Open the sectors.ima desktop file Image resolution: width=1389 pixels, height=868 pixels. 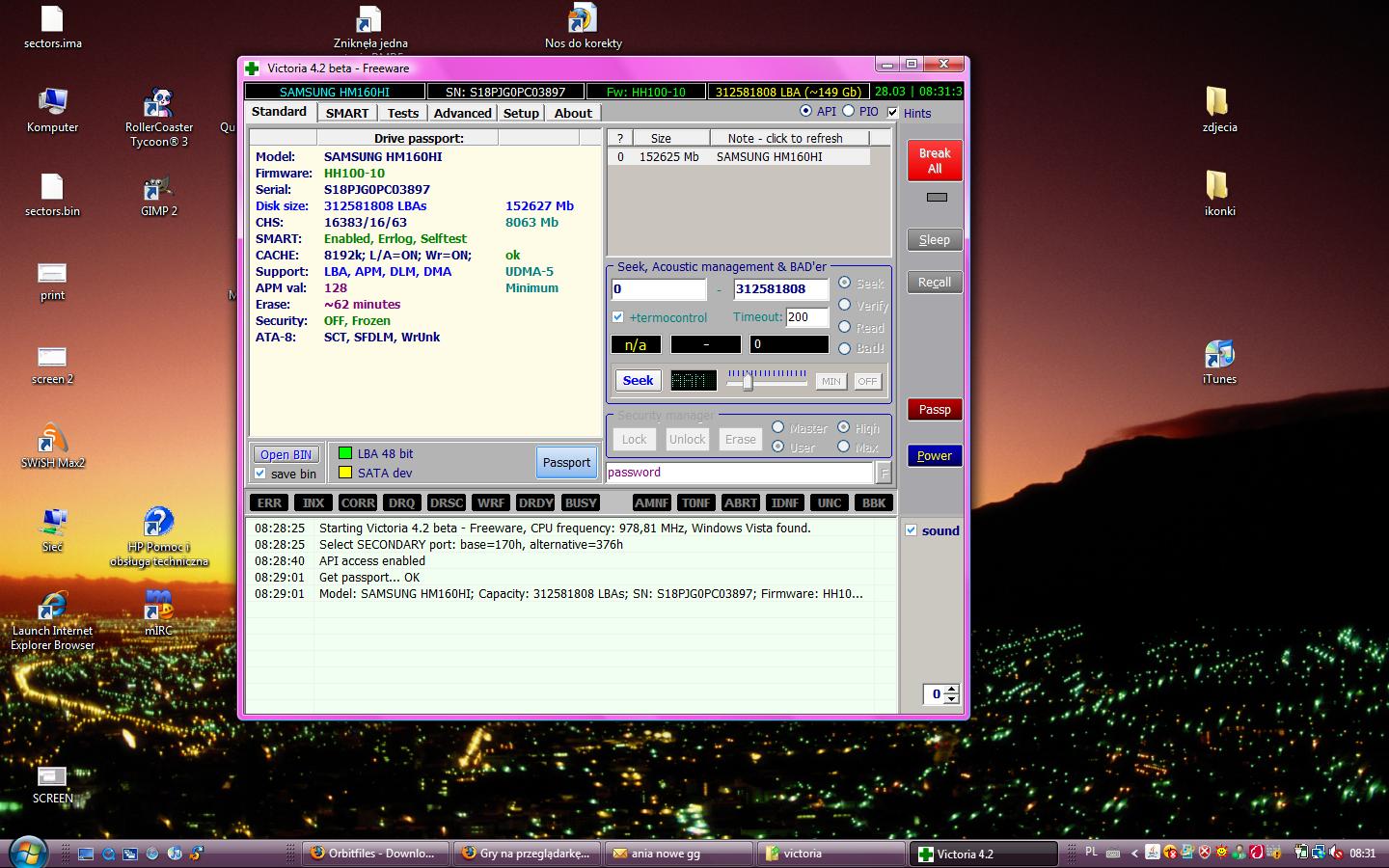[x=52, y=26]
